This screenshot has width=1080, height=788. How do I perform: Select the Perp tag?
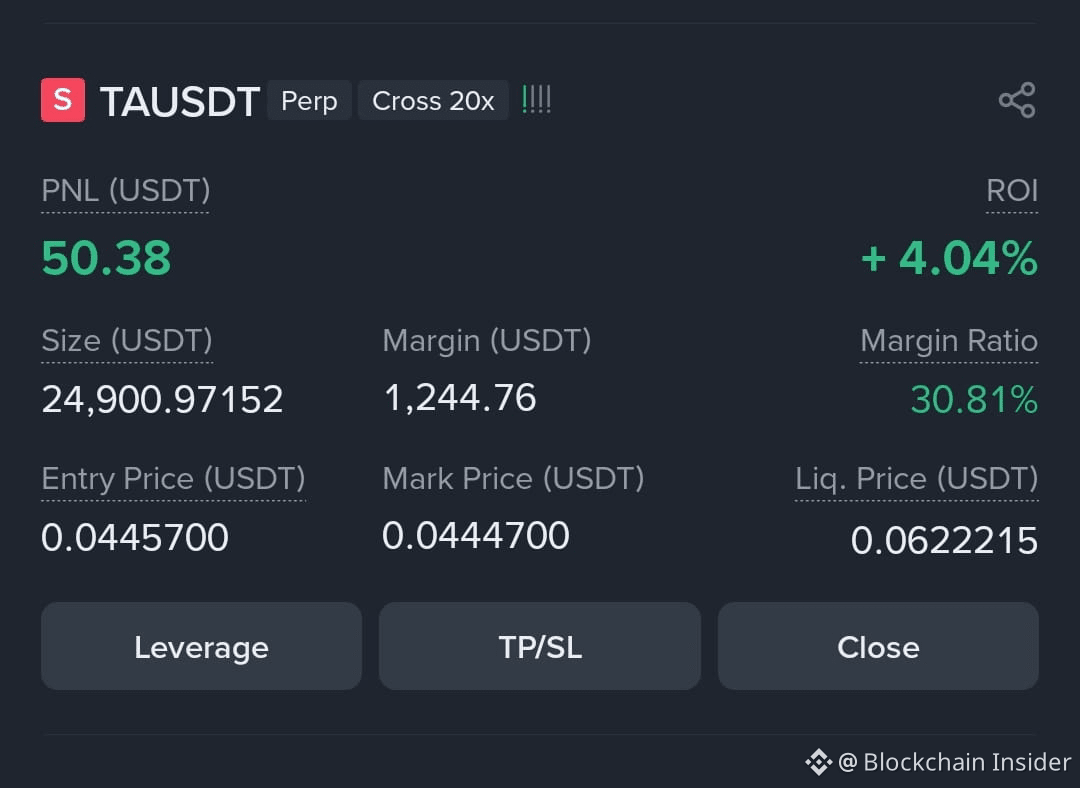click(x=309, y=100)
